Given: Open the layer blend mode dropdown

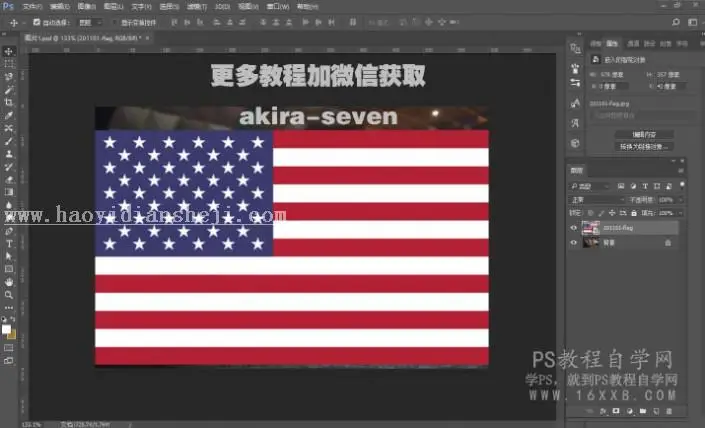Looking at the screenshot, I should tap(598, 200).
